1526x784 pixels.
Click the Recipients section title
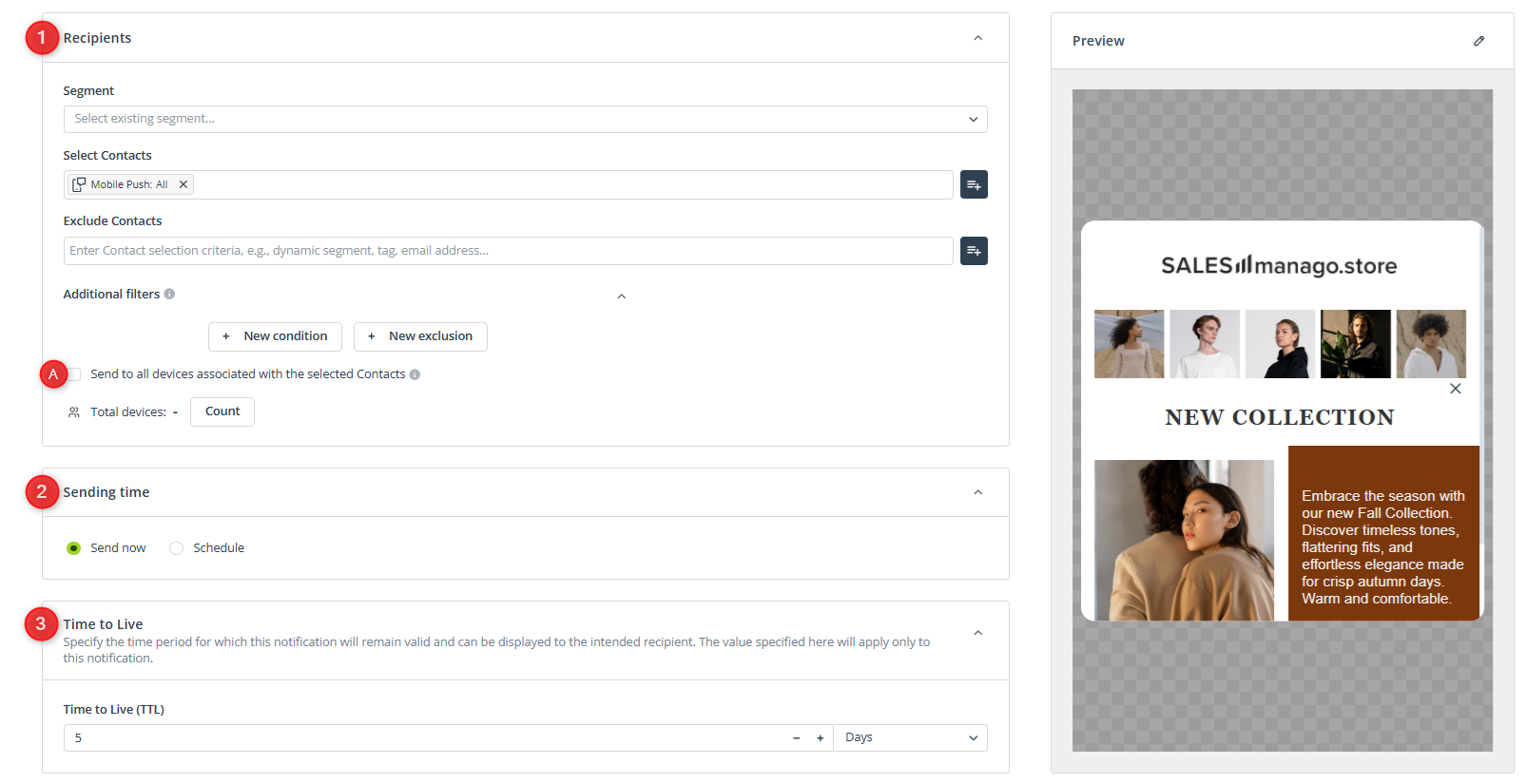[97, 38]
